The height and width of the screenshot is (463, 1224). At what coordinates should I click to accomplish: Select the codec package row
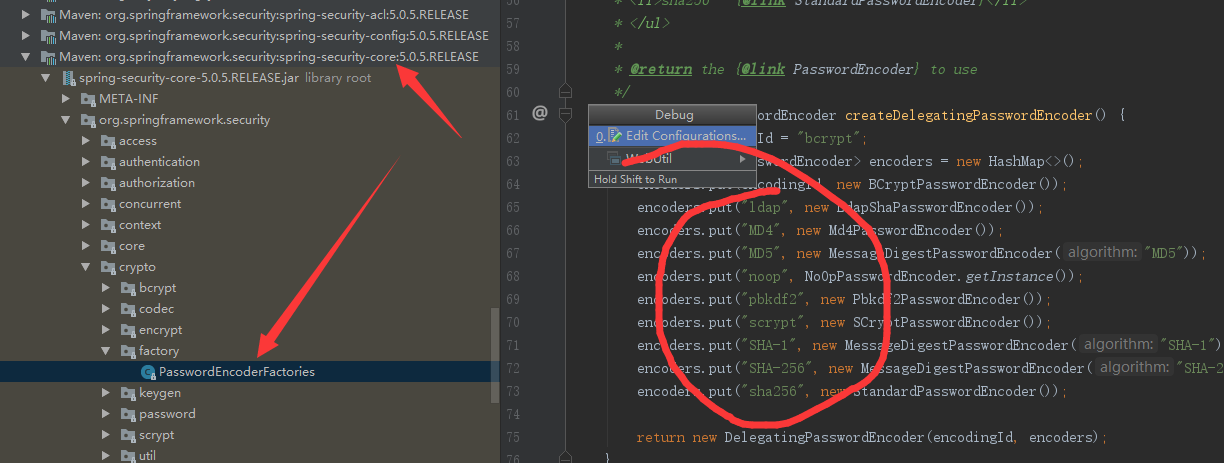point(250,309)
